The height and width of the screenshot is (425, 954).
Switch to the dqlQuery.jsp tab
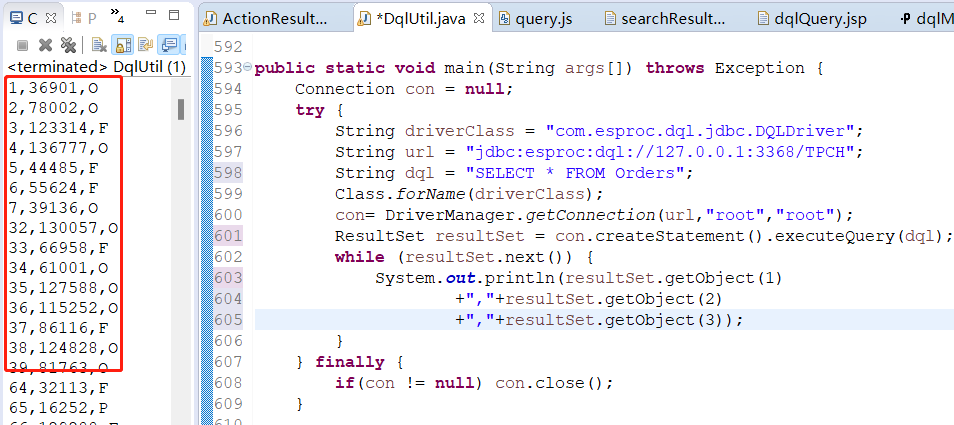[812, 18]
